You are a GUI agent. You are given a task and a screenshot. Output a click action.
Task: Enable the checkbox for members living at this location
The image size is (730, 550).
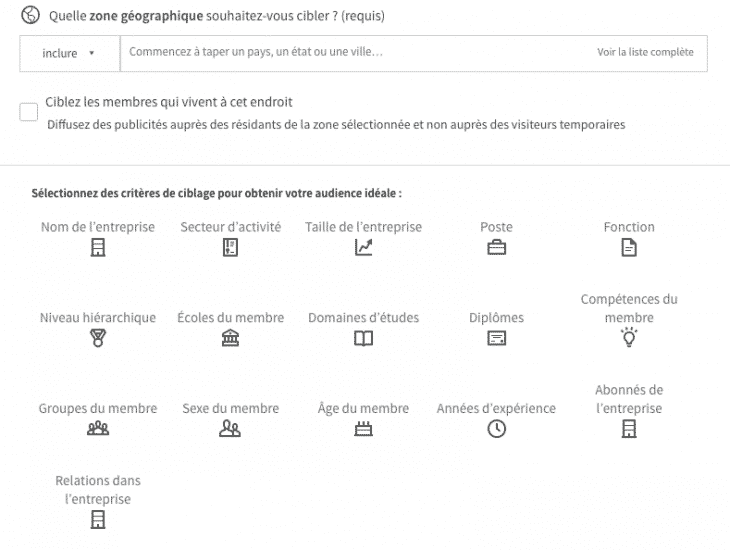[x=29, y=112]
